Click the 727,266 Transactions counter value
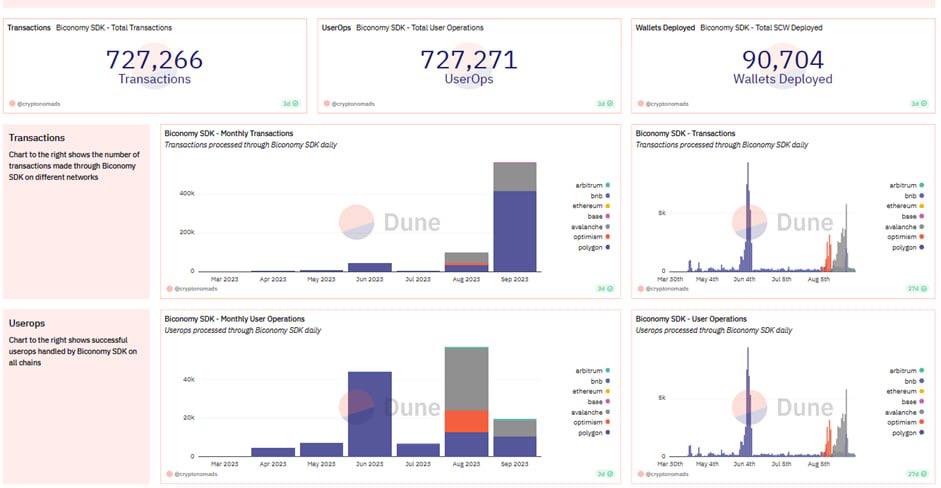This screenshot has height=488, width=941. pos(154,60)
